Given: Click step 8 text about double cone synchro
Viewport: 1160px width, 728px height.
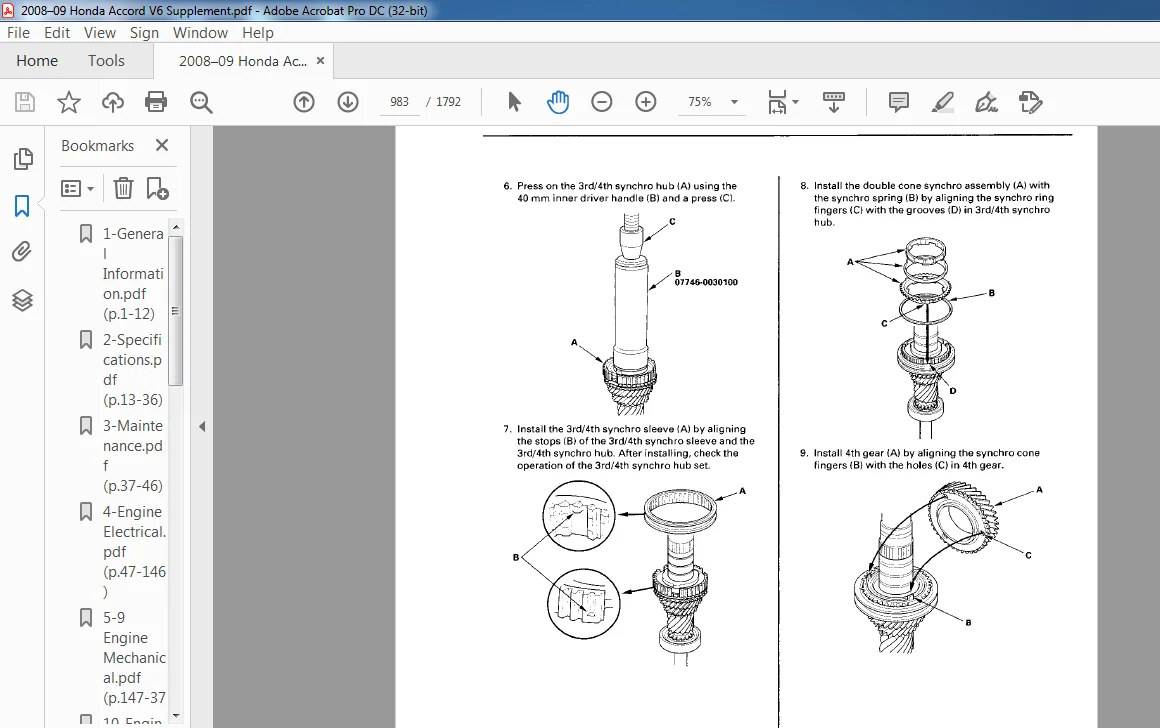Looking at the screenshot, I should 934,203.
